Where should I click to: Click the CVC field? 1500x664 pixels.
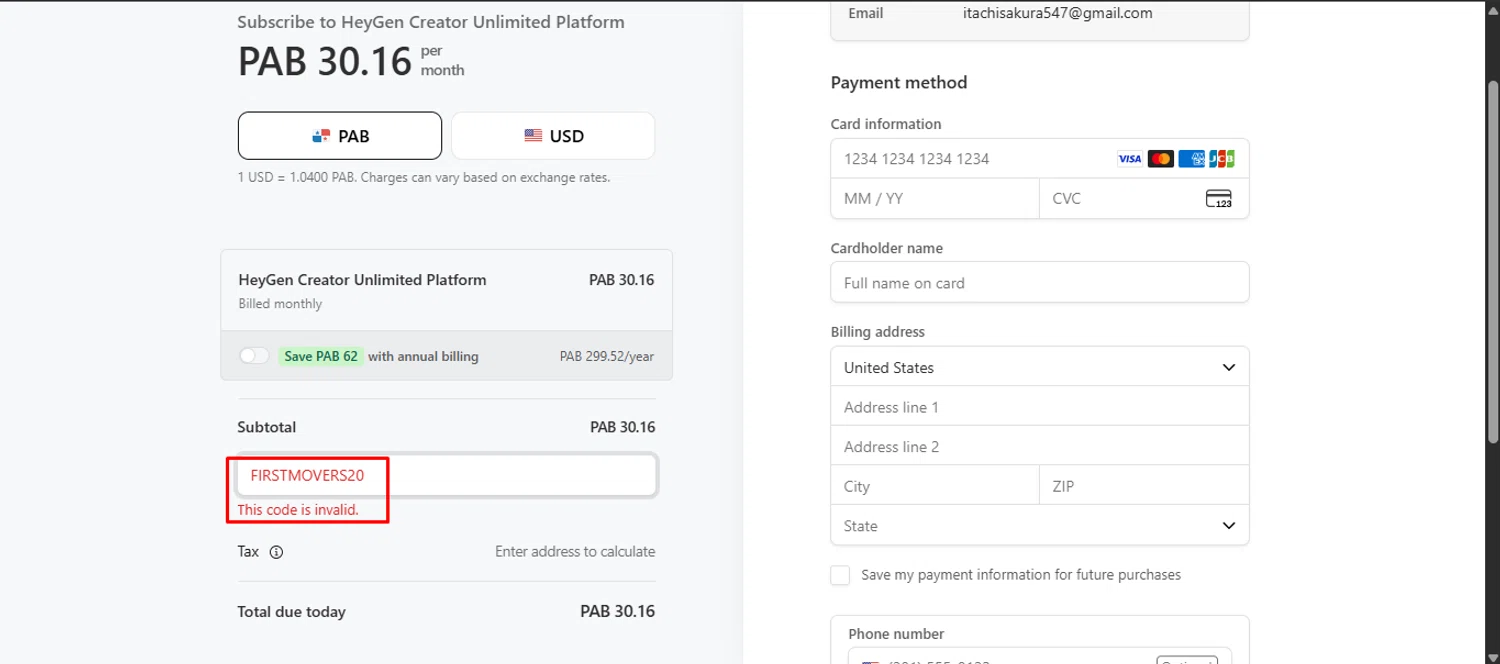[1144, 199]
